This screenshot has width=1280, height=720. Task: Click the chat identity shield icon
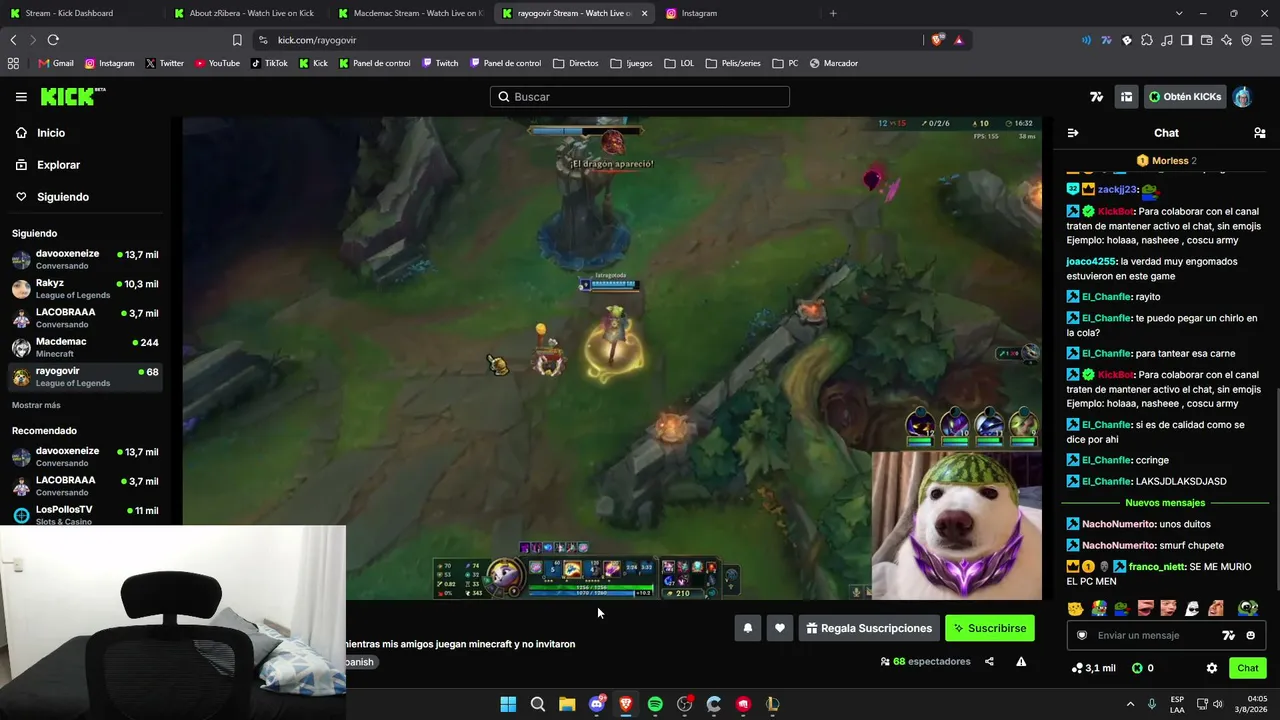[x=1081, y=635]
